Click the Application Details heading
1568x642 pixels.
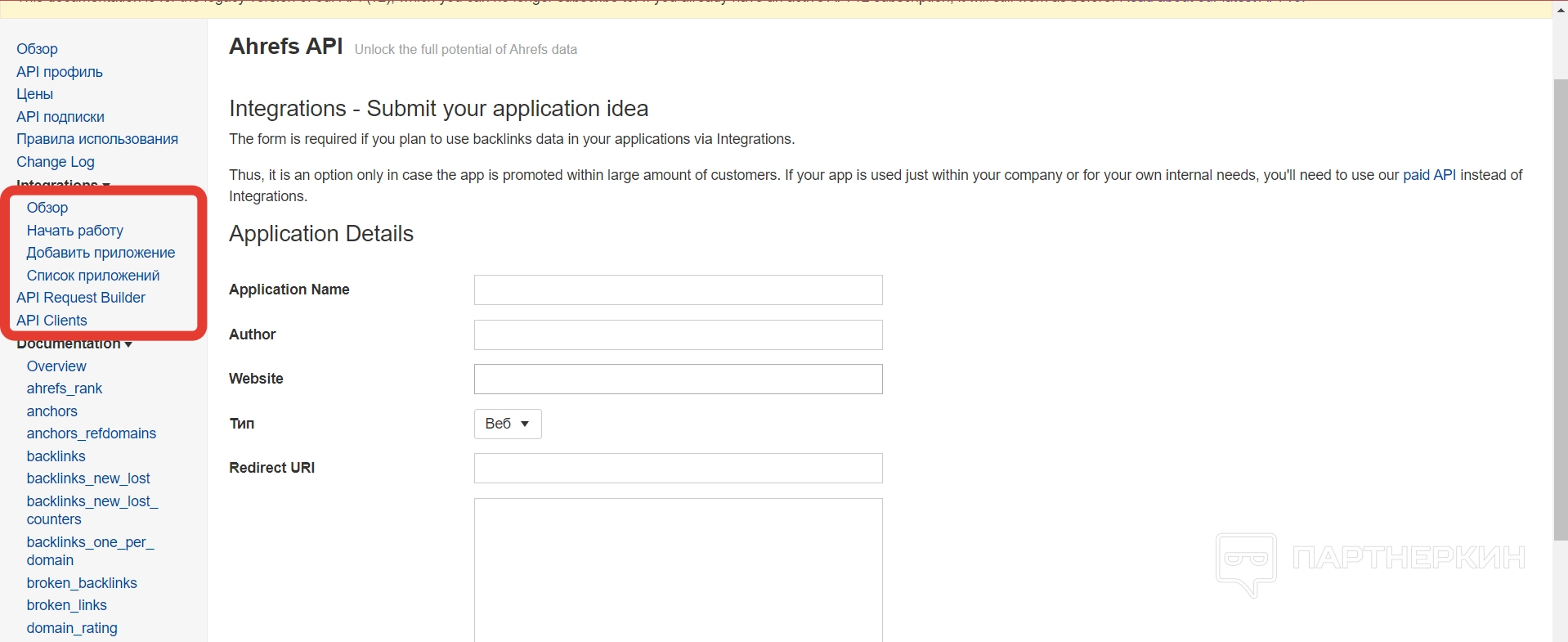pyautogui.click(x=321, y=234)
